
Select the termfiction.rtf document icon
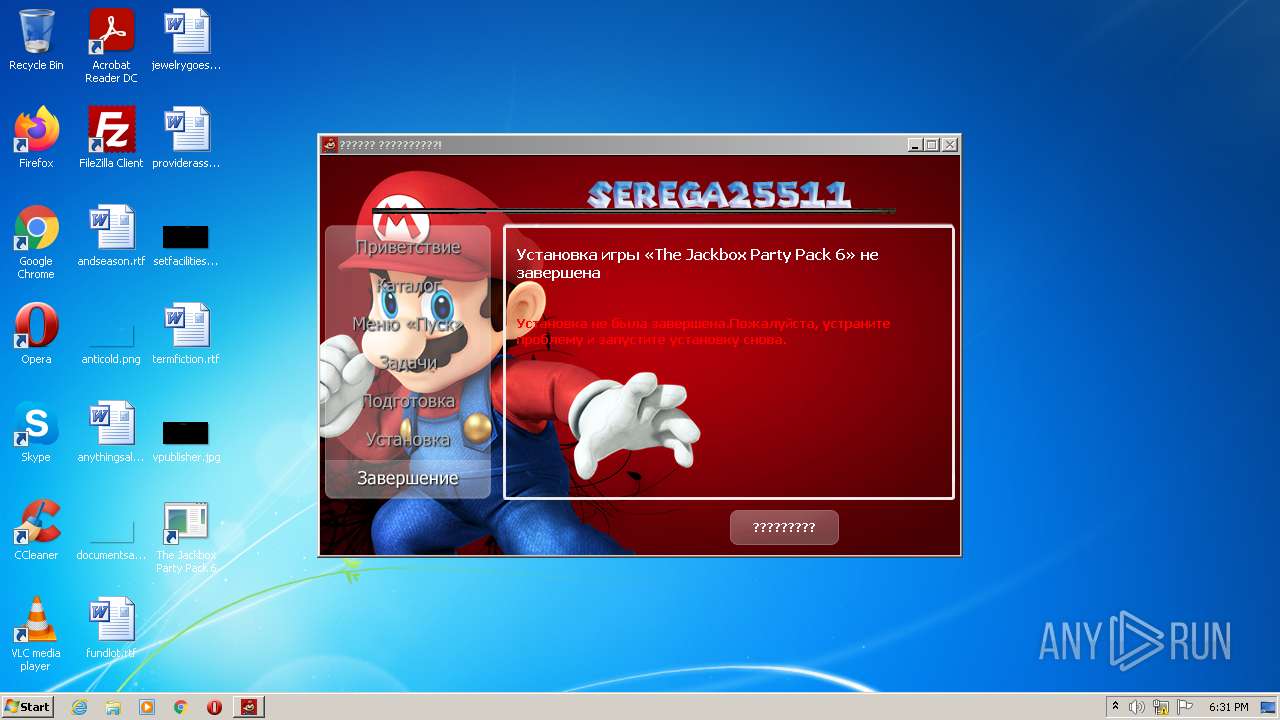point(186,333)
